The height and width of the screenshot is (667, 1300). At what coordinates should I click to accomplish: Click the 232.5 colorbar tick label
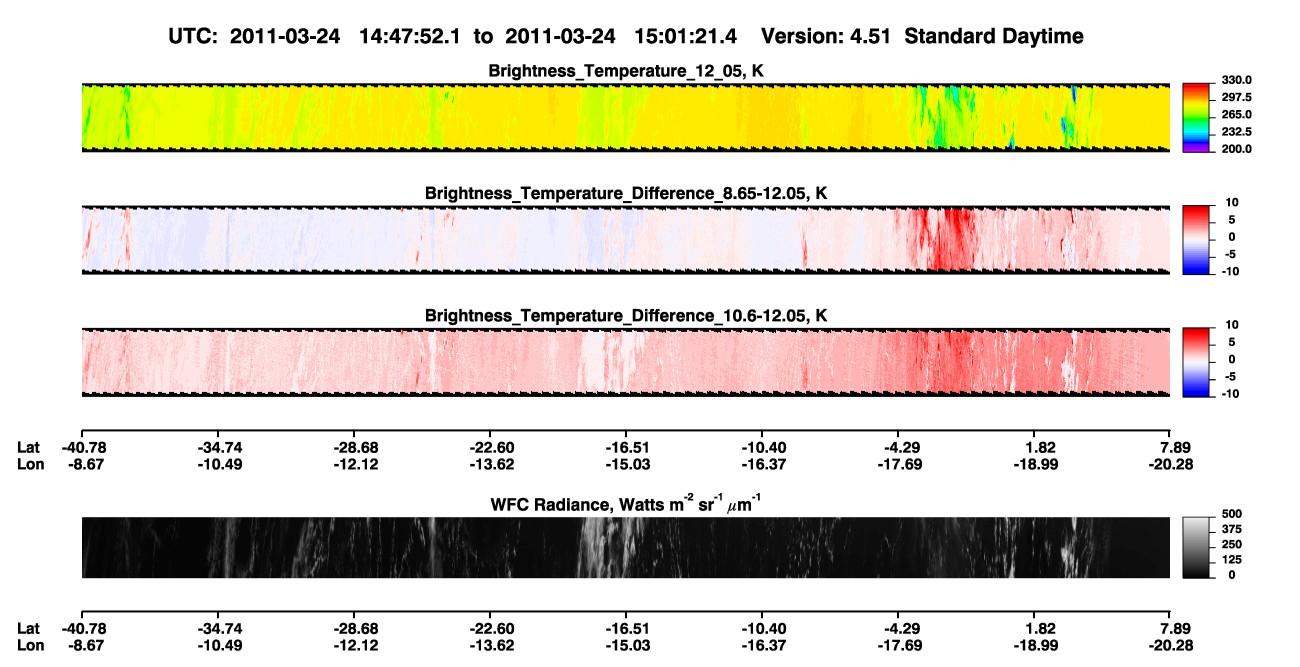tap(1236, 132)
